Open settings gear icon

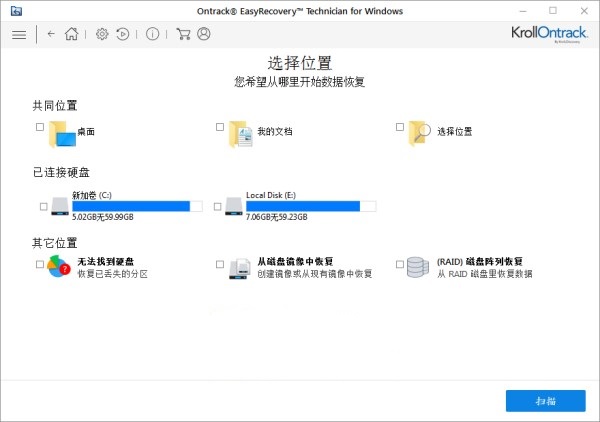102,34
